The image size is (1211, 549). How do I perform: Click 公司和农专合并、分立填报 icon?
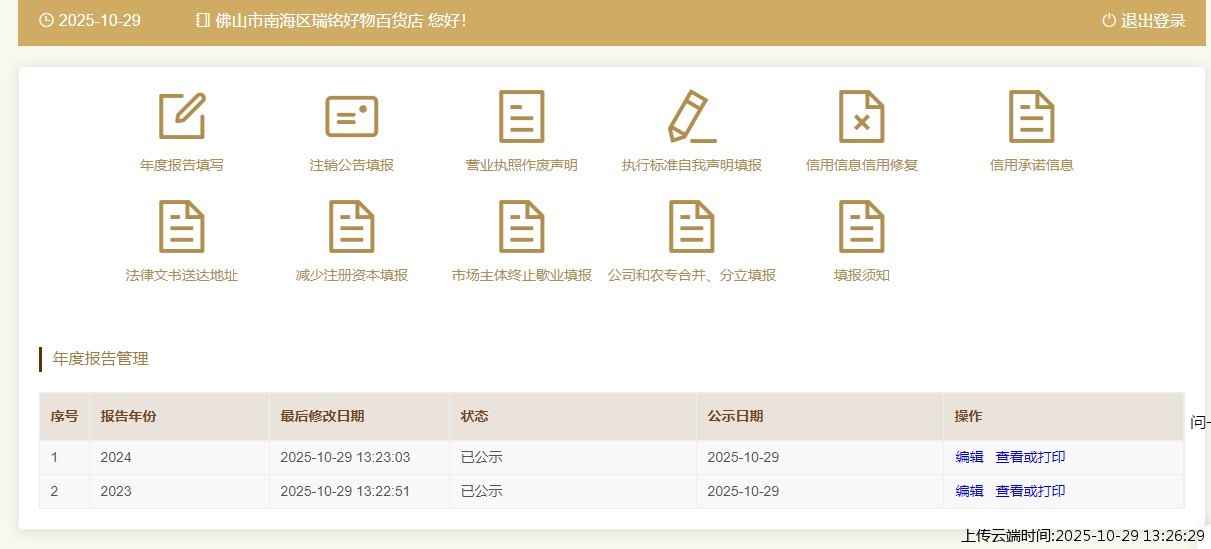click(x=692, y=226)
